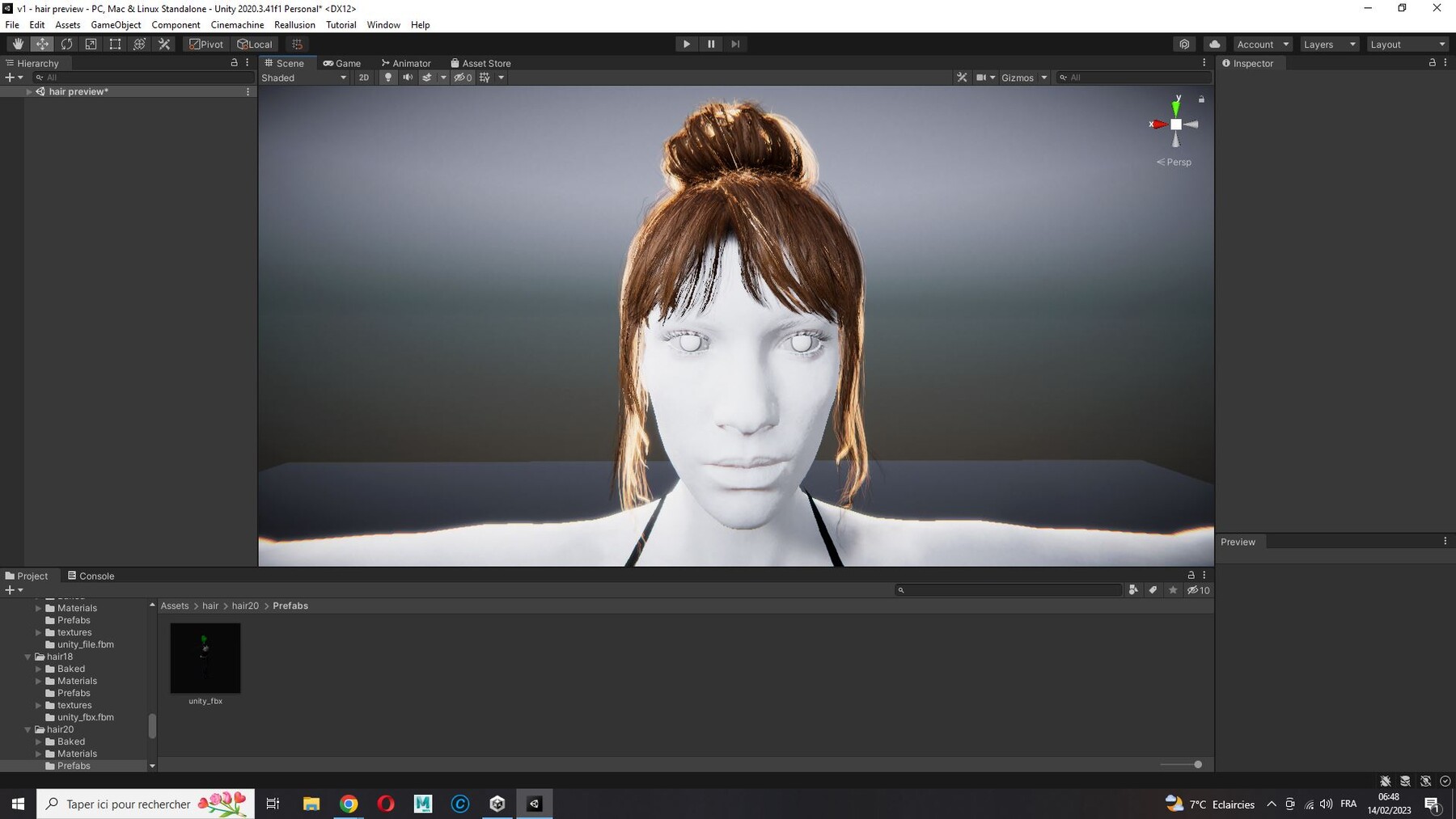Viewport: 1456px width, 819px height.
Task: Toggle Local/Global handle rotation
Action: pos(255,44)
